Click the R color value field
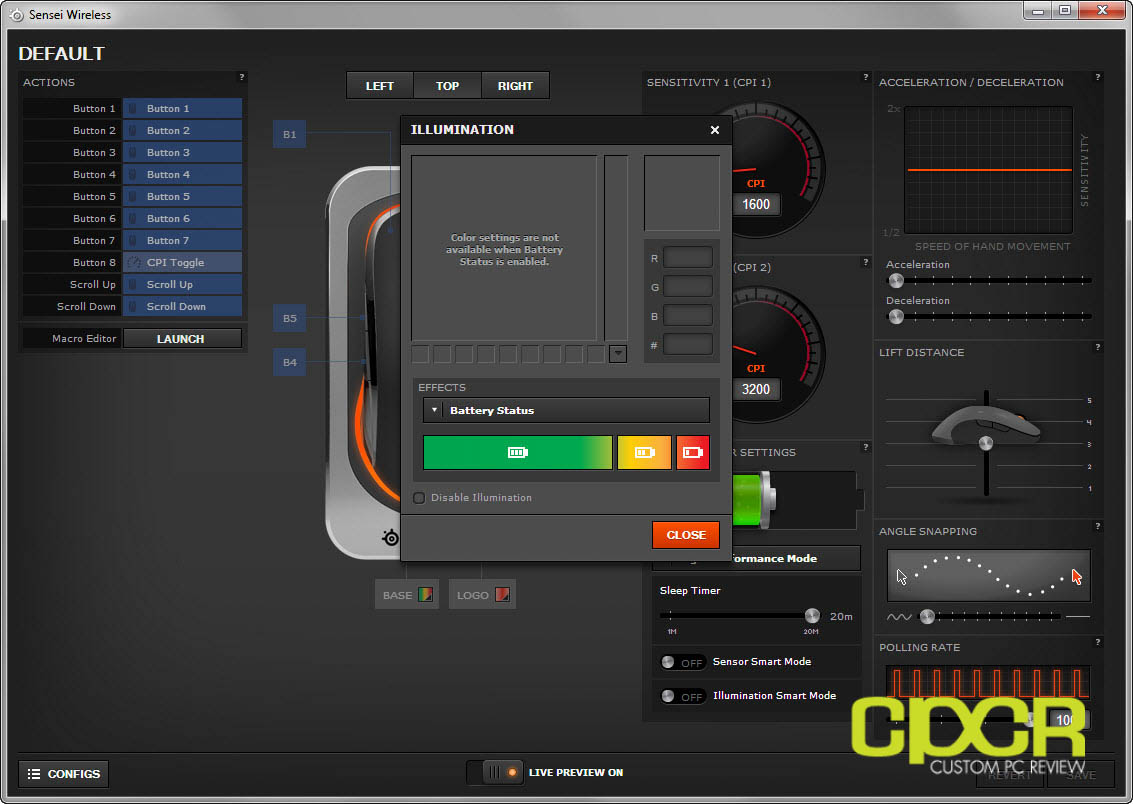The image size is (1133, 804). pyautogui.click(x=688, y=258)
